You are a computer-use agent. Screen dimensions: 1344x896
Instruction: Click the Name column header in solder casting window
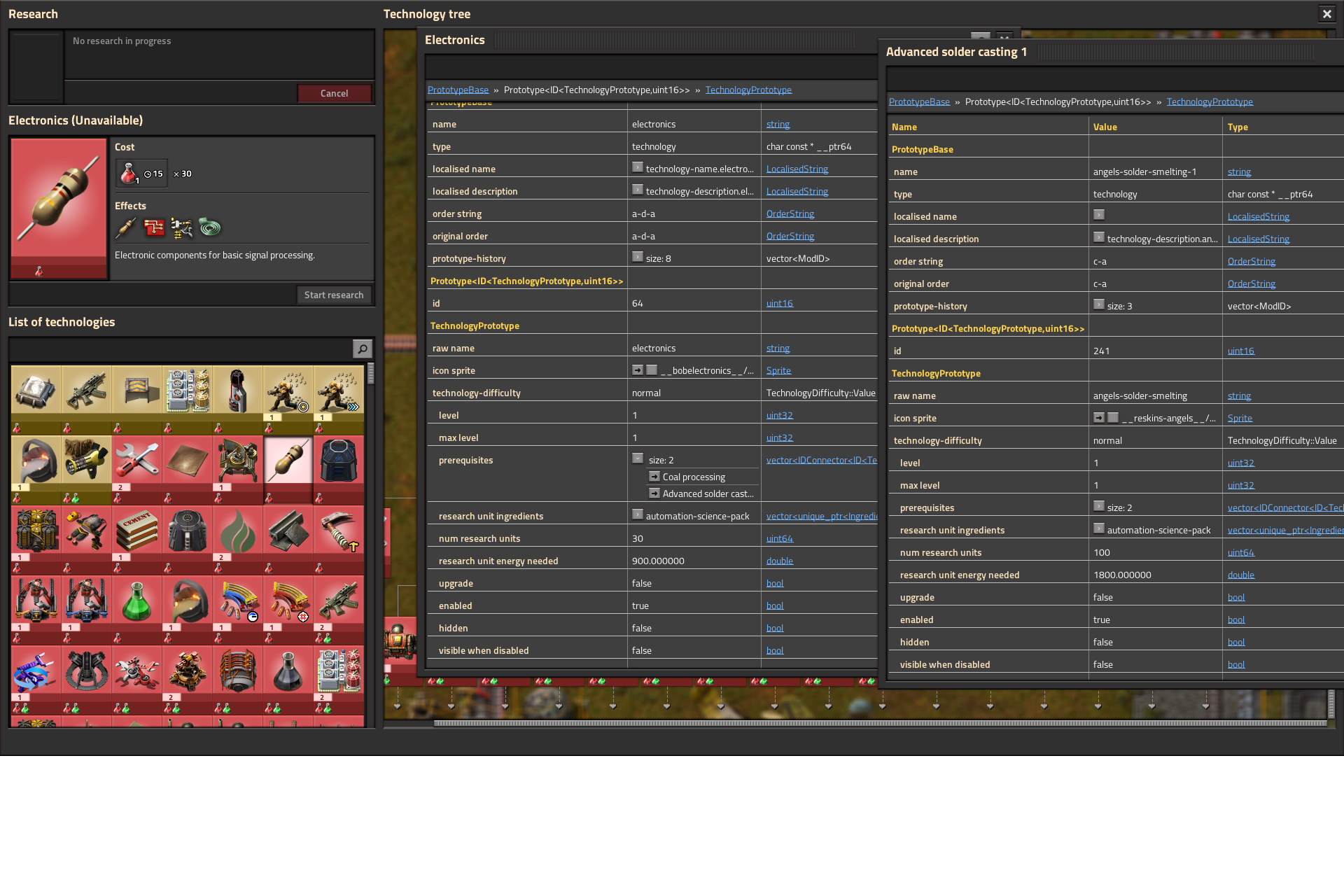(904, 127)
